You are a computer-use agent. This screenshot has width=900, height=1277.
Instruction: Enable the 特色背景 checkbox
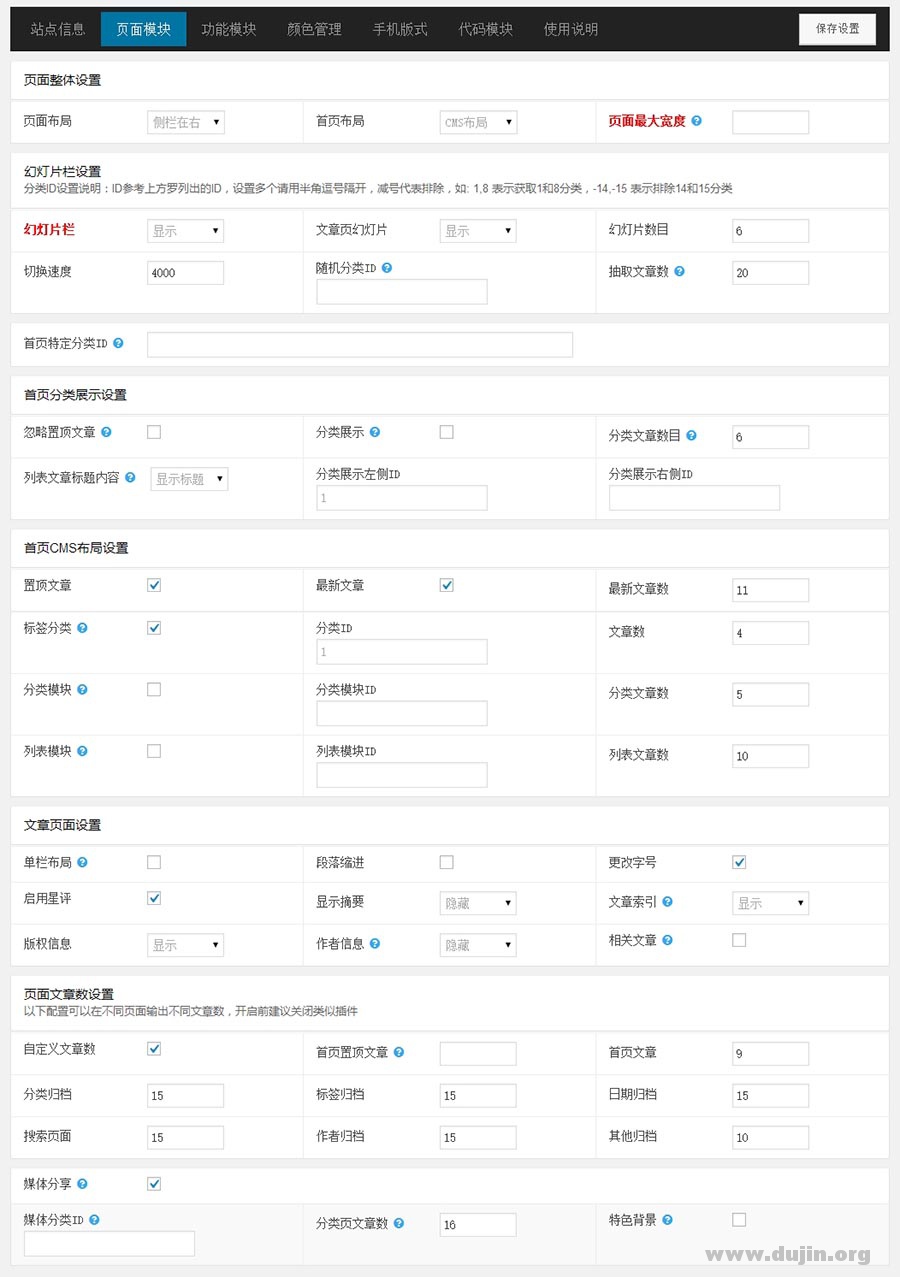739,1220
